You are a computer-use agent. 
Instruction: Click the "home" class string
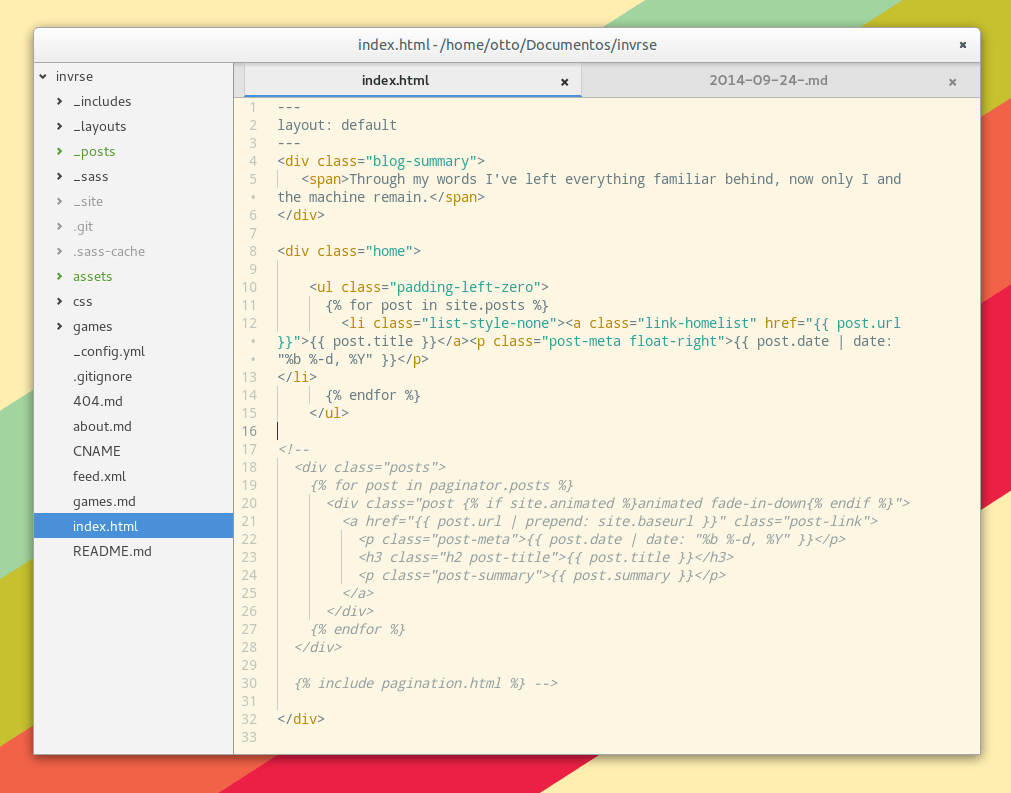point(389,251)
